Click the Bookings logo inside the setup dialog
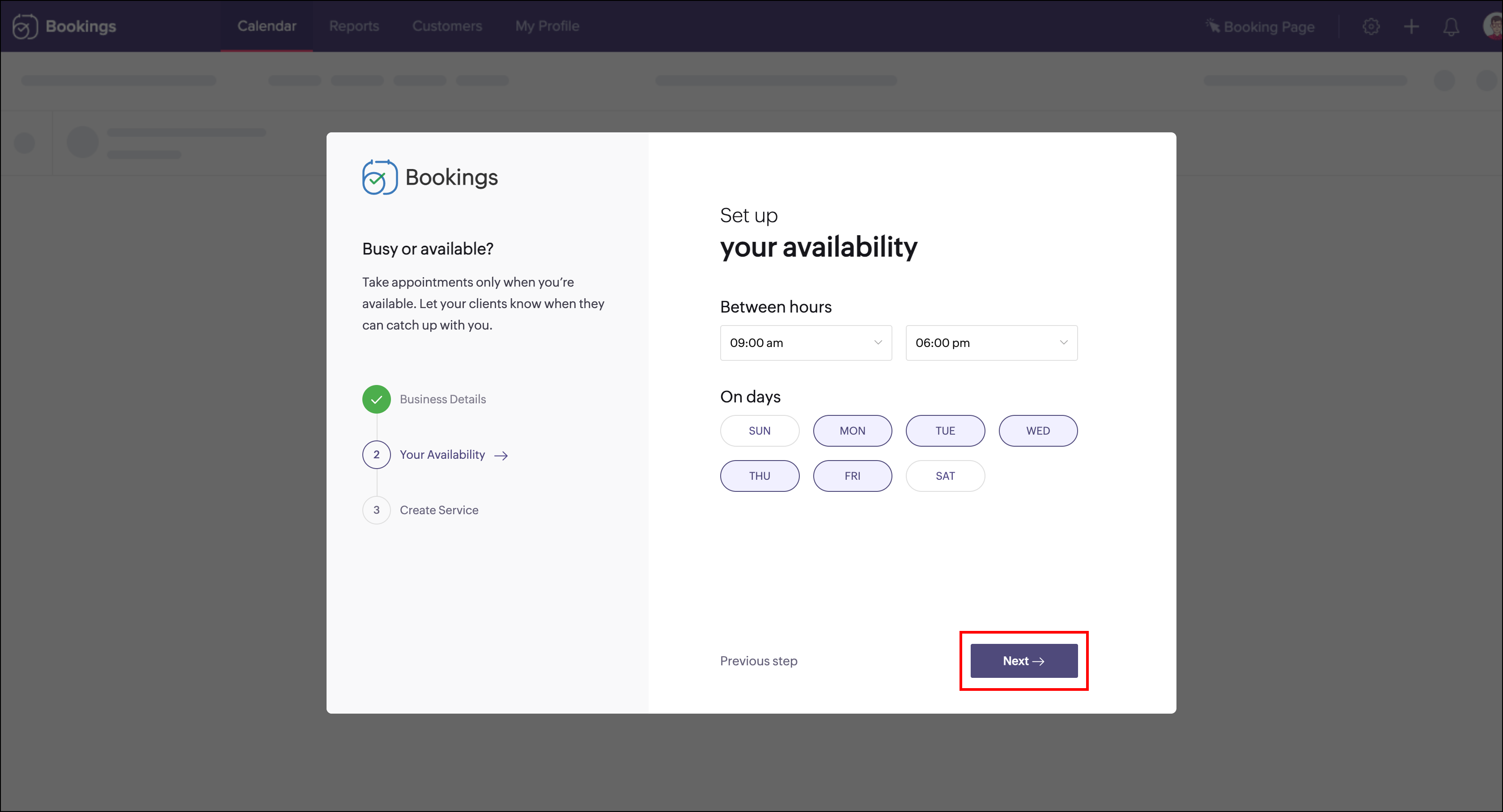The height and width of the screenshot is (812, 1503). 430,177
